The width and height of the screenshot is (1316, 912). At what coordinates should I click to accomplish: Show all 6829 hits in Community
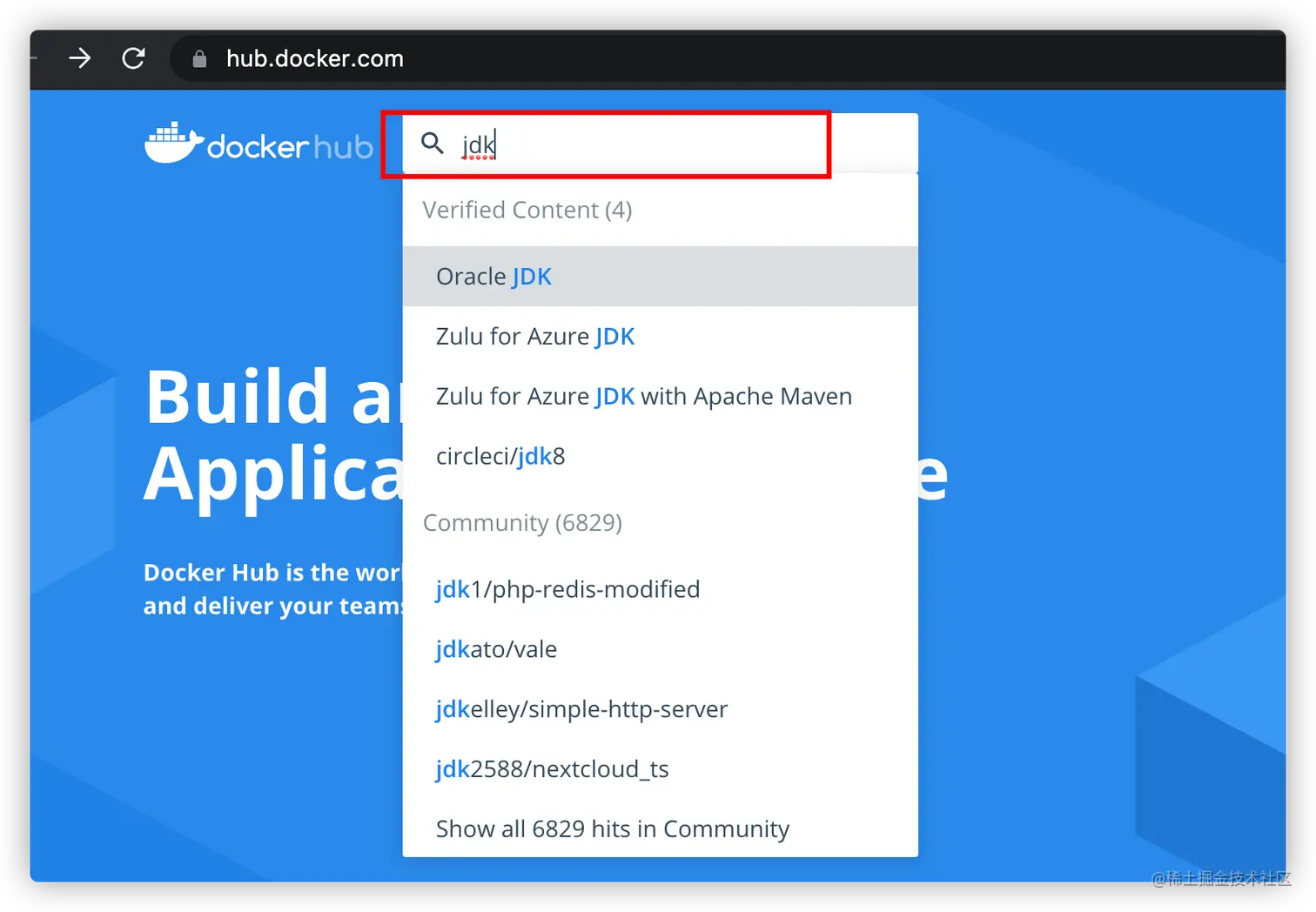coord(660,828)
